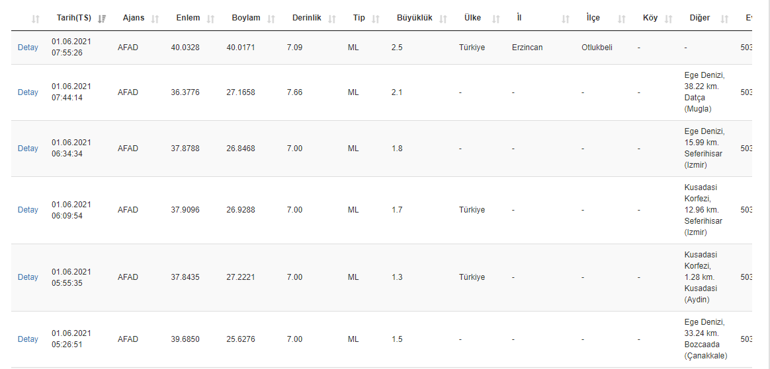
Task: Open Detay for the 07:44:14 event
Action: click(28, 92)
